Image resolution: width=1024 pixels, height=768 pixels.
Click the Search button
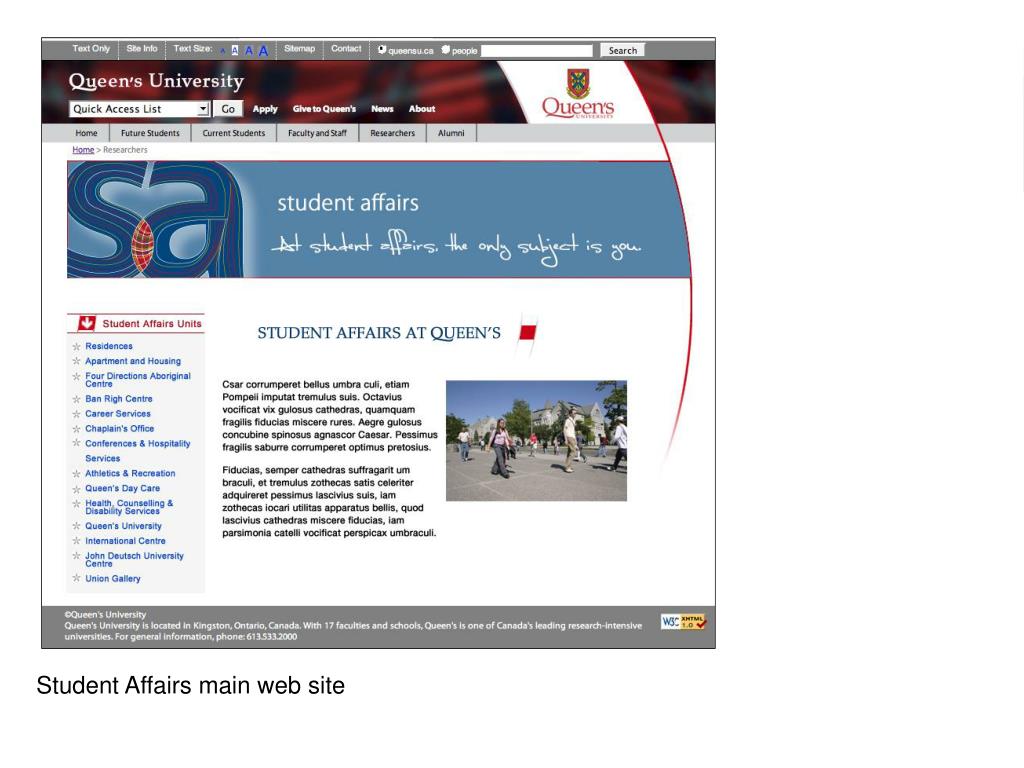tap(622, 50)
